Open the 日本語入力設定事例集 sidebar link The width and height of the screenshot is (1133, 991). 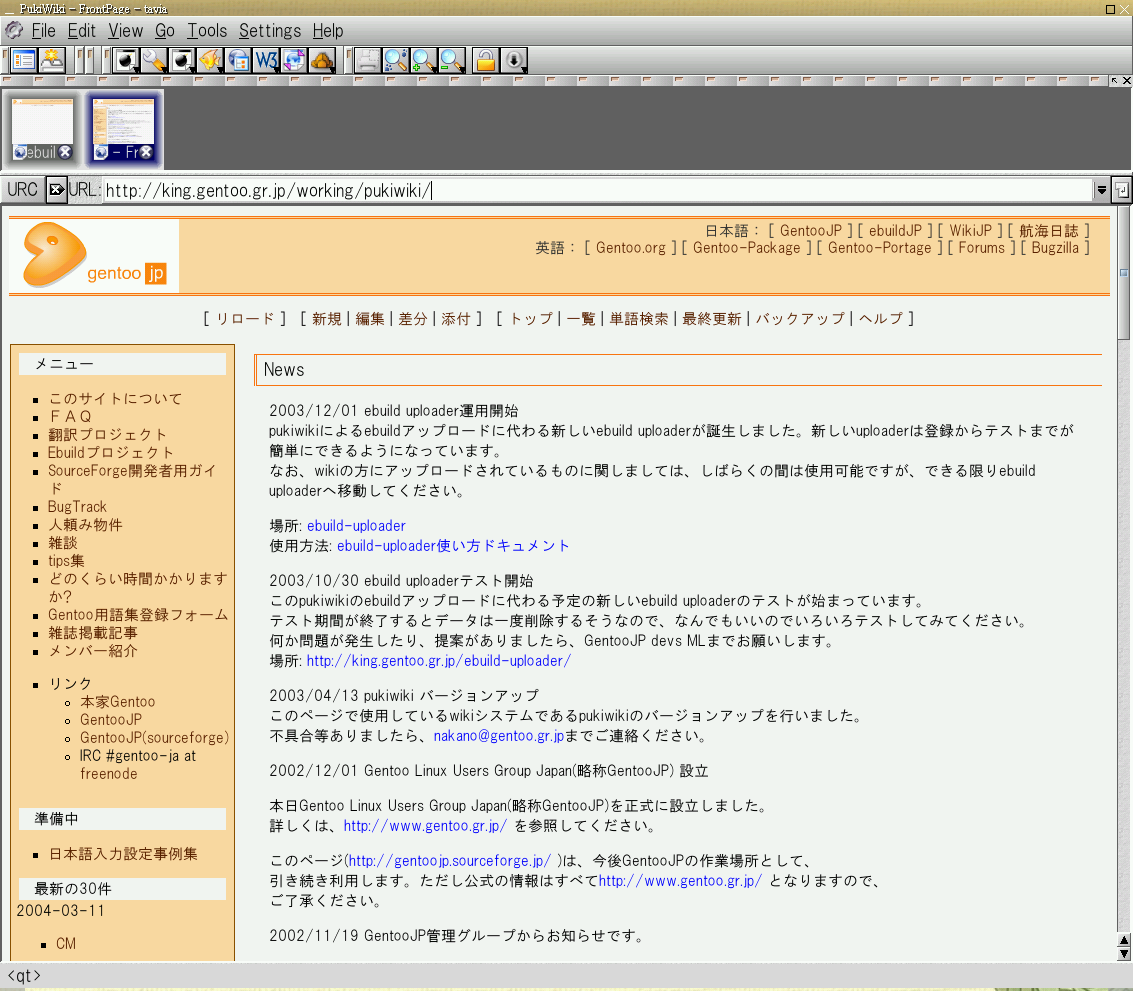[x=124, y=854]
